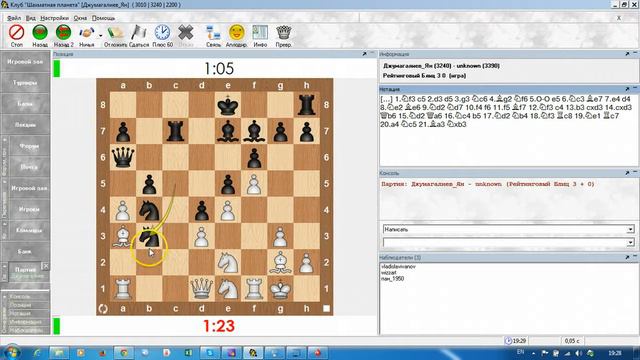Click the 0,05 с status bar value
The height and width of the screenshot is (360, 640).
[572, 341]
